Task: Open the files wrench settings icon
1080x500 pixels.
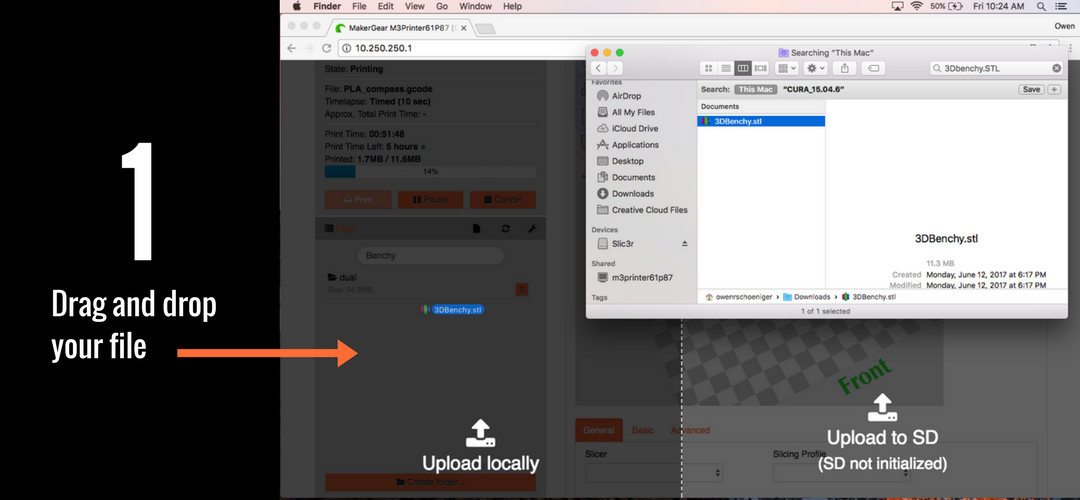Action: point(532,229)
